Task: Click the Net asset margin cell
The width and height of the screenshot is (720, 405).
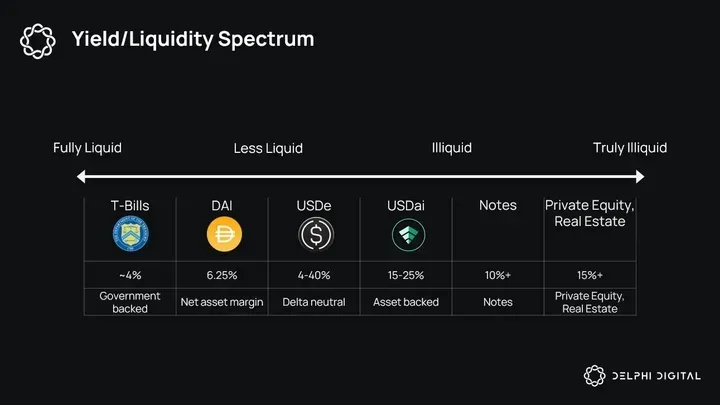Action: (222, 302)
